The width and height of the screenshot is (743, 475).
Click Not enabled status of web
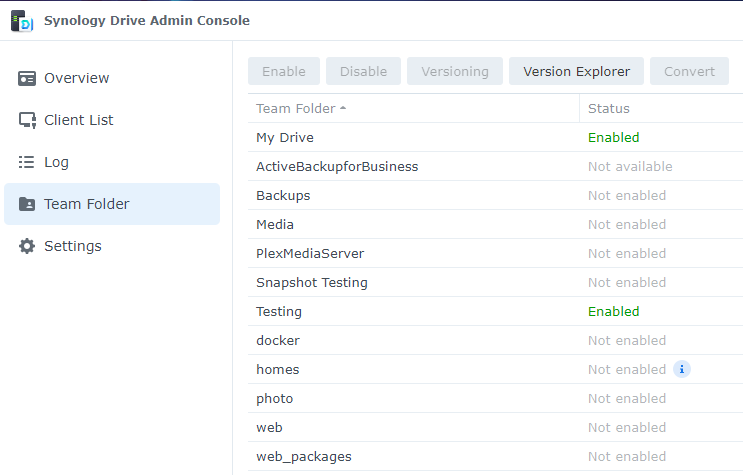[627, 428]
